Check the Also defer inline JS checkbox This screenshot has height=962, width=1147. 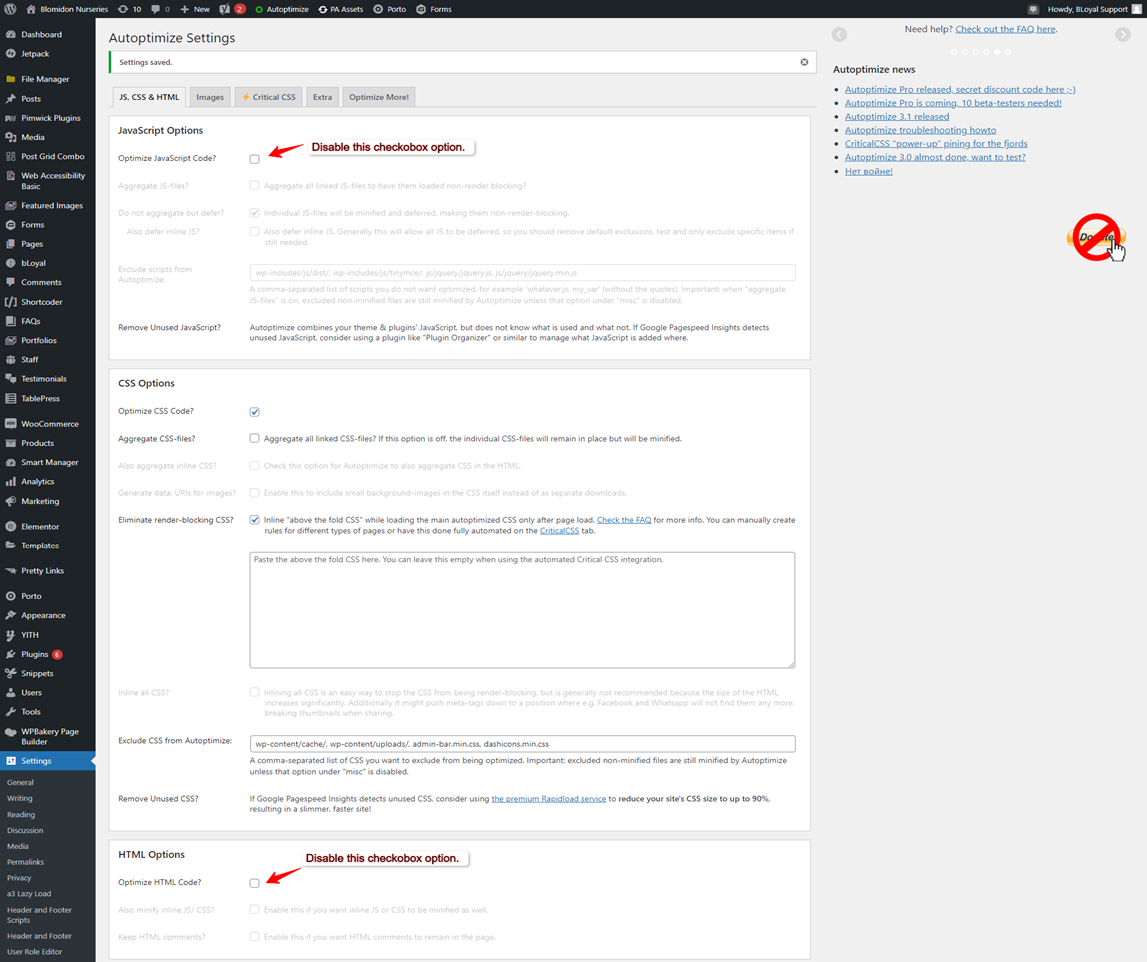click(255, 231)
